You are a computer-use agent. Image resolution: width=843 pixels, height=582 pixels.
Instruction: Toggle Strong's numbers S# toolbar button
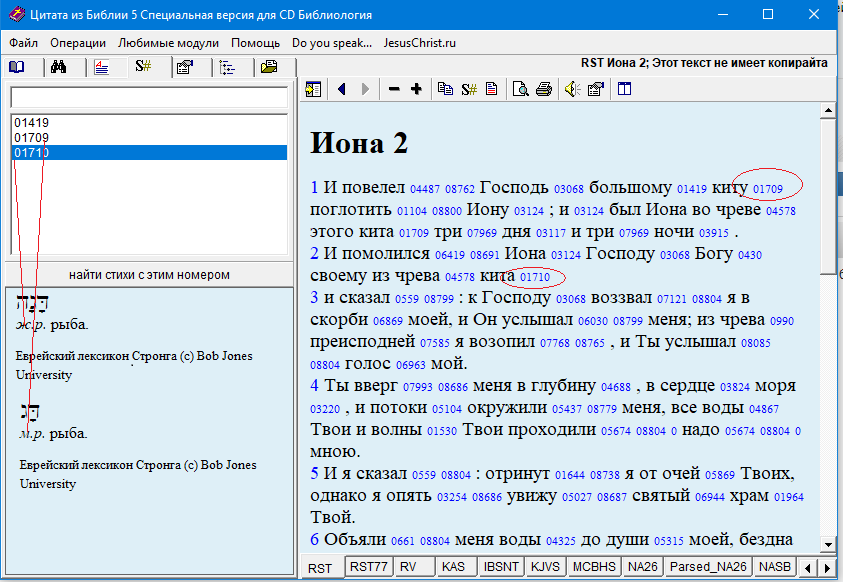pos(468,89)
